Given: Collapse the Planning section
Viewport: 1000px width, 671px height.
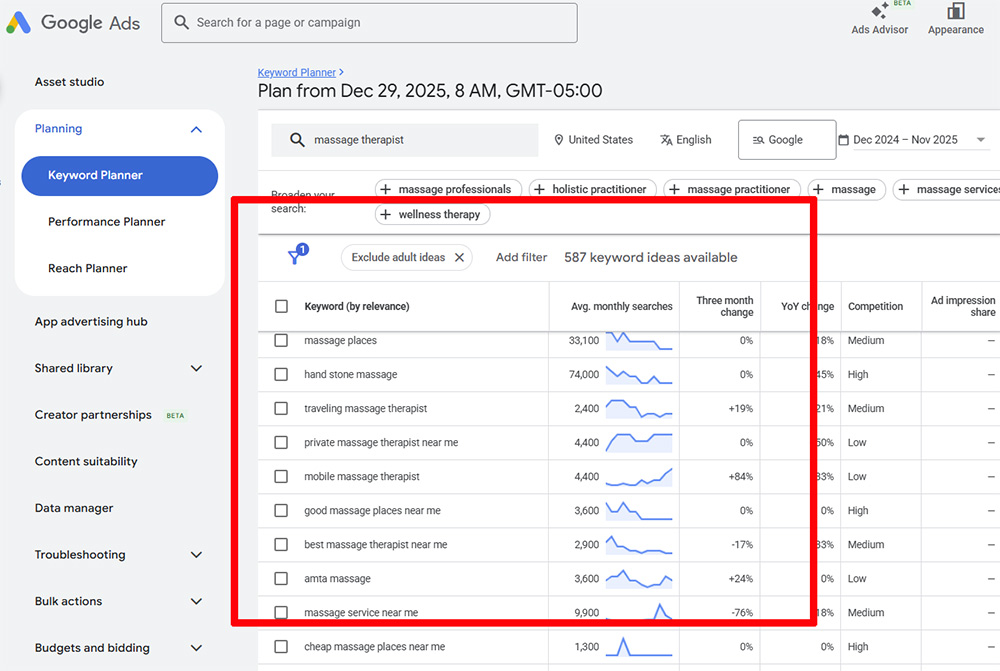Looking at the screenshot, I should [x=196, y=129].
